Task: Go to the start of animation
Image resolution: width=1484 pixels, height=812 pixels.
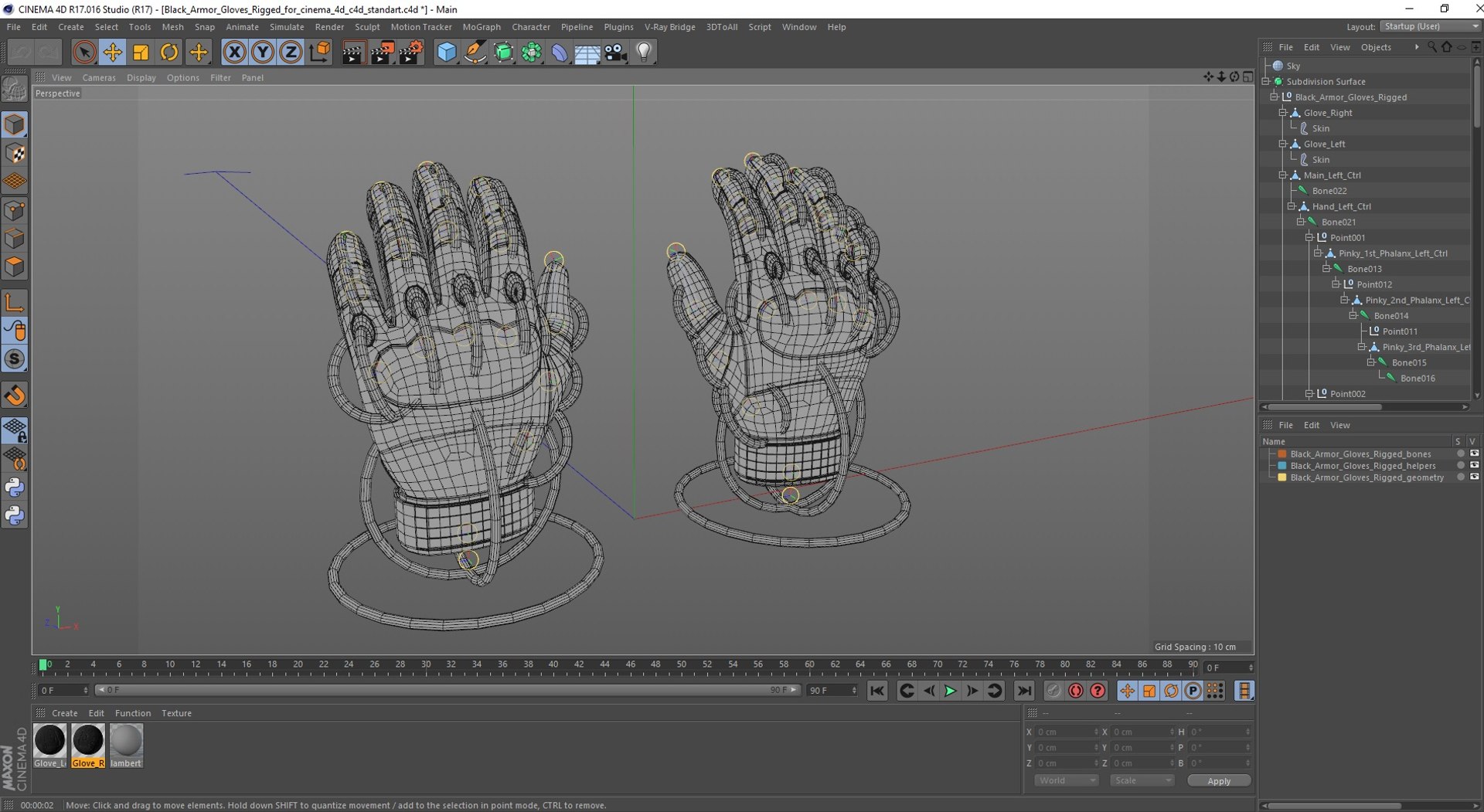Action: tap(877, 691)
